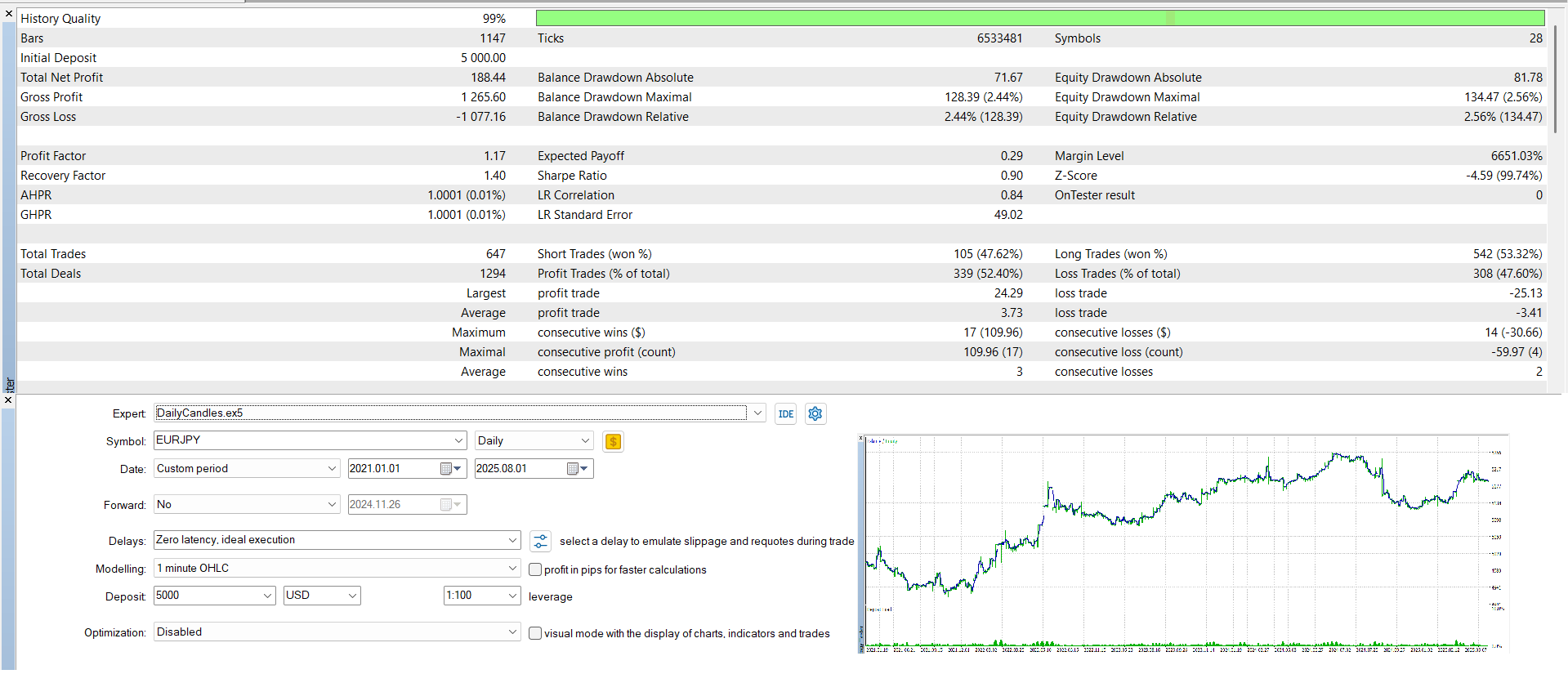Click the Profit Factor value 1.17
The height and width of the screenshot is (683, 1568).
point(494,156)
